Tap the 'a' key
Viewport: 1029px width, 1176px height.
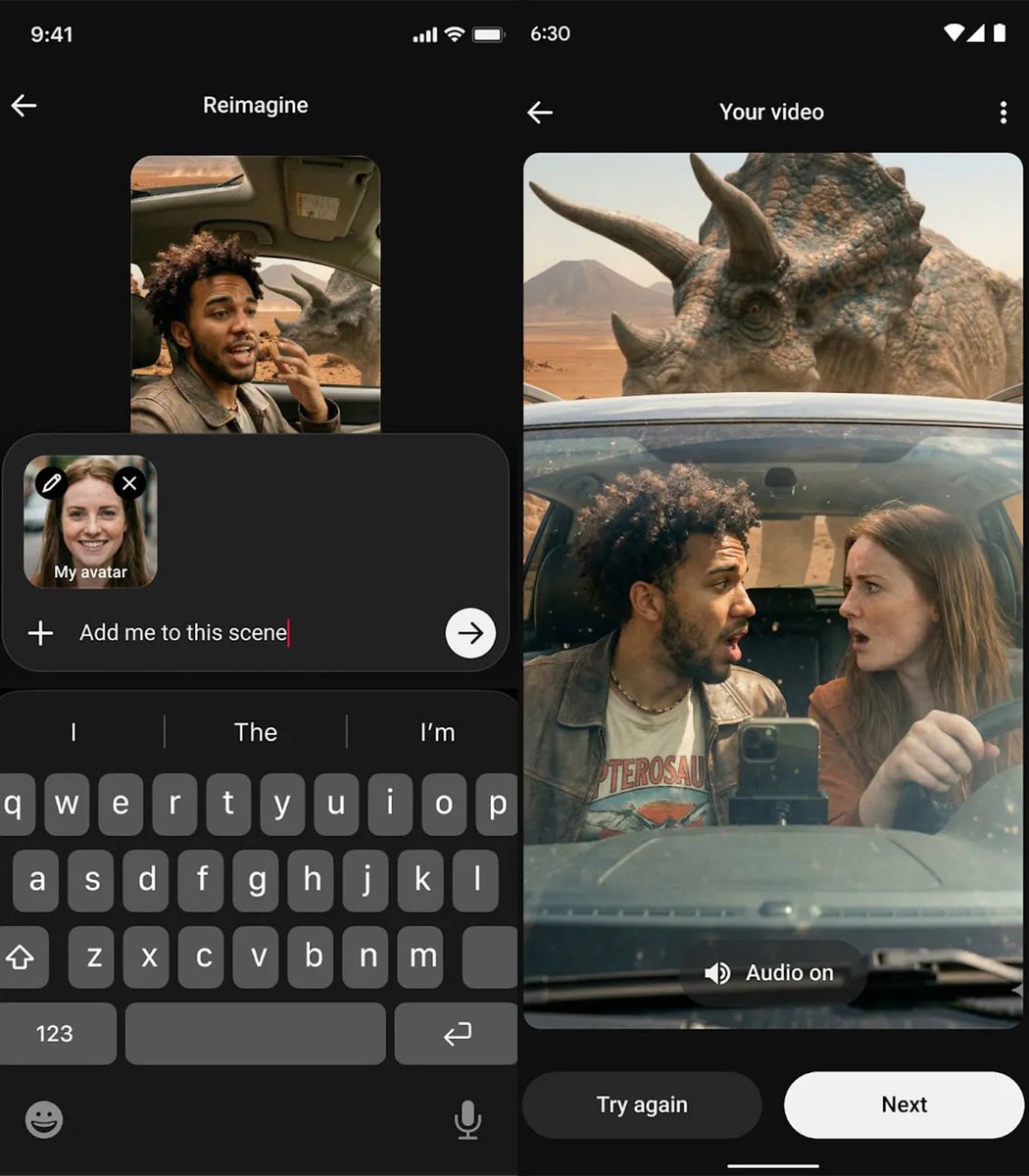coord(36,880)
